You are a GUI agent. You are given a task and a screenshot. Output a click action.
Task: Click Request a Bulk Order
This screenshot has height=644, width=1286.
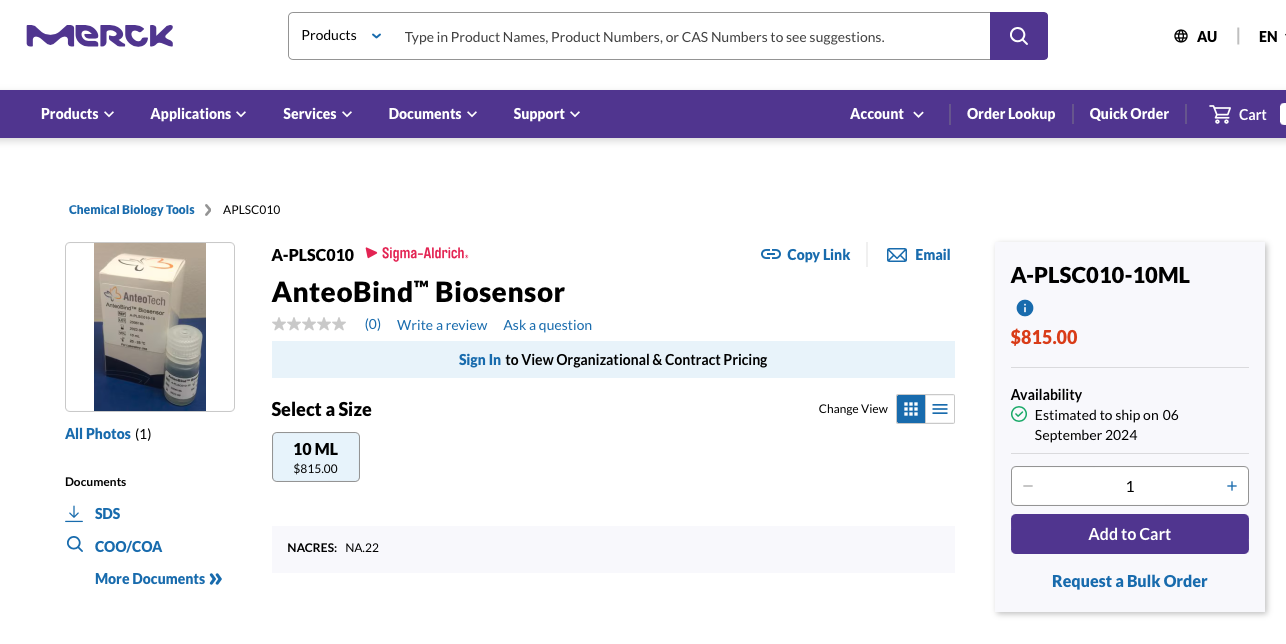pos(1130,581)
